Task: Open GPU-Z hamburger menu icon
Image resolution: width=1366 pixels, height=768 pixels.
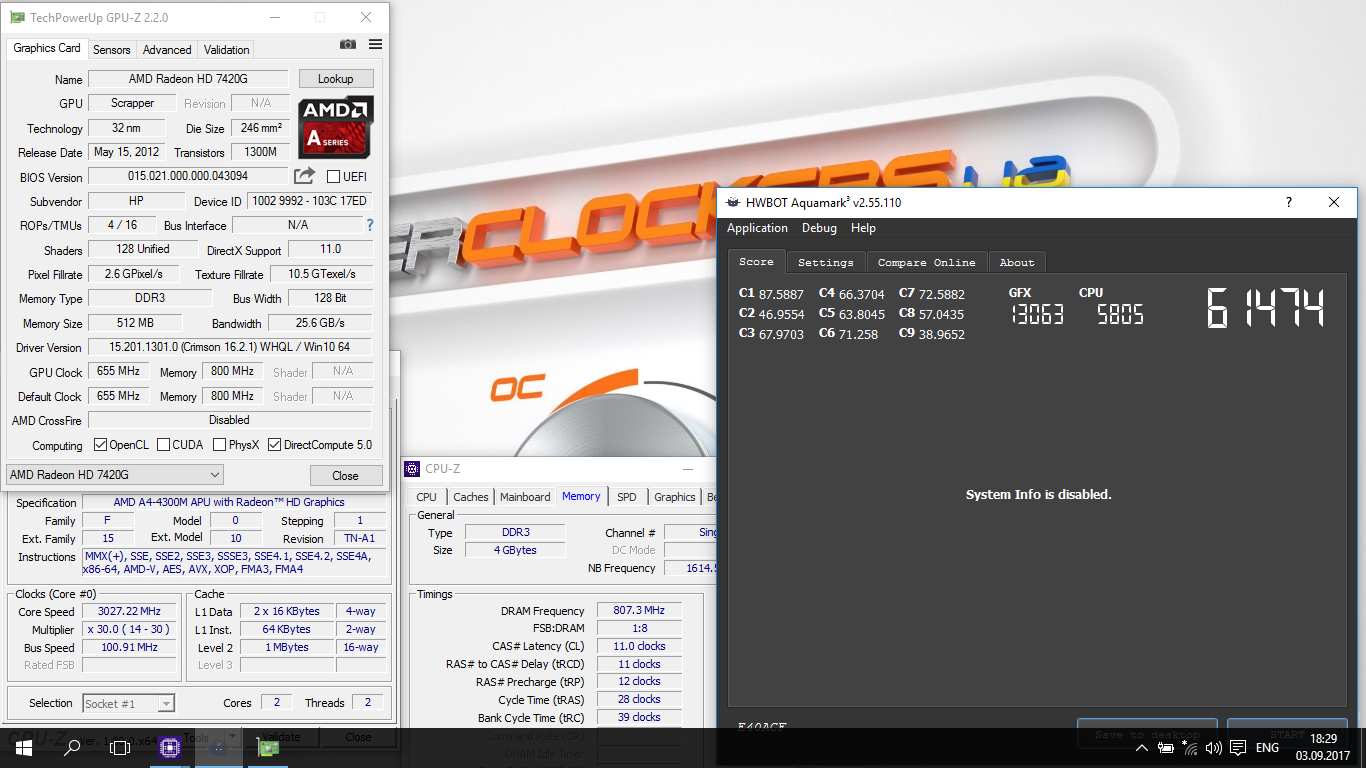Action: coord(375,44)
